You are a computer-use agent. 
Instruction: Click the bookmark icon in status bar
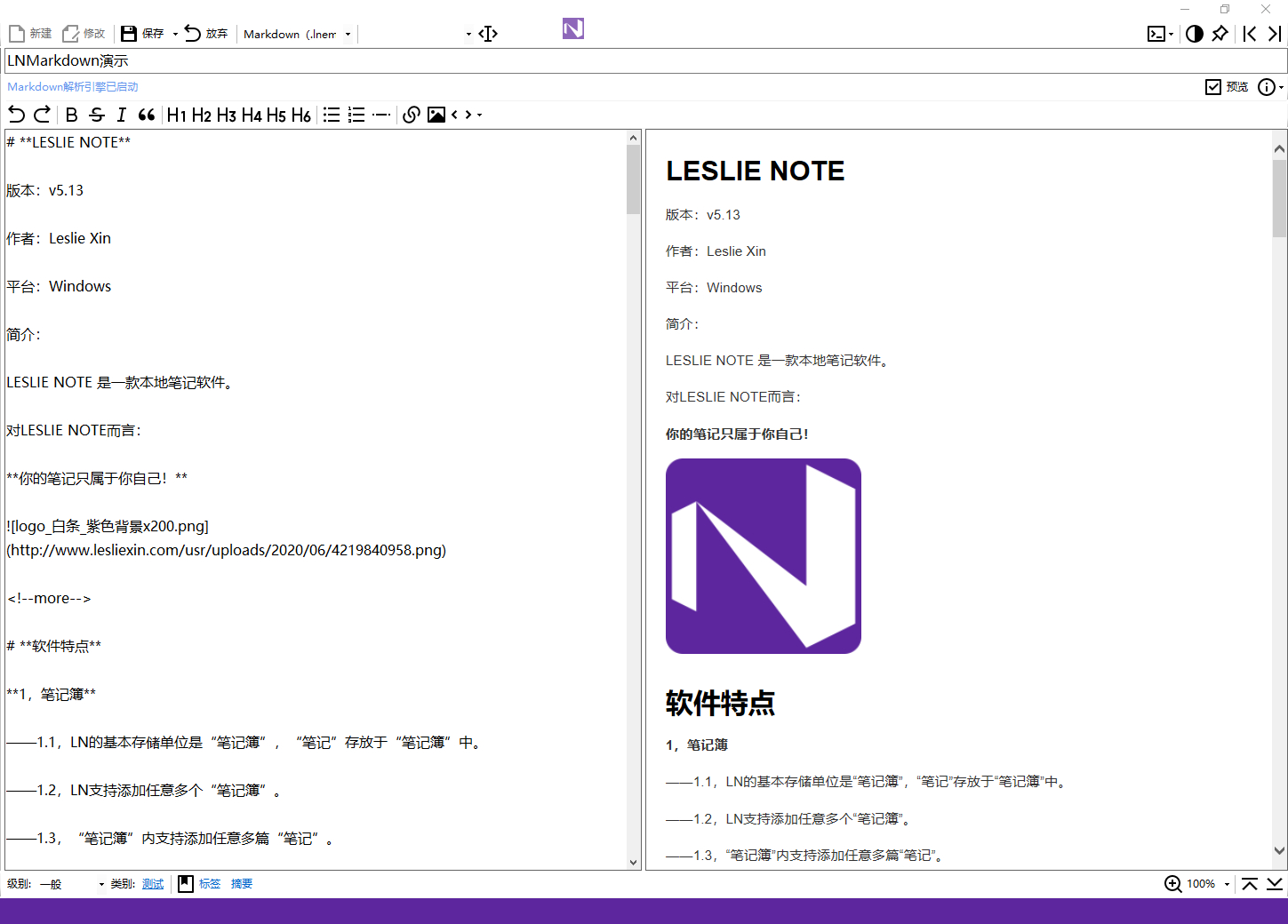[186, 884]
